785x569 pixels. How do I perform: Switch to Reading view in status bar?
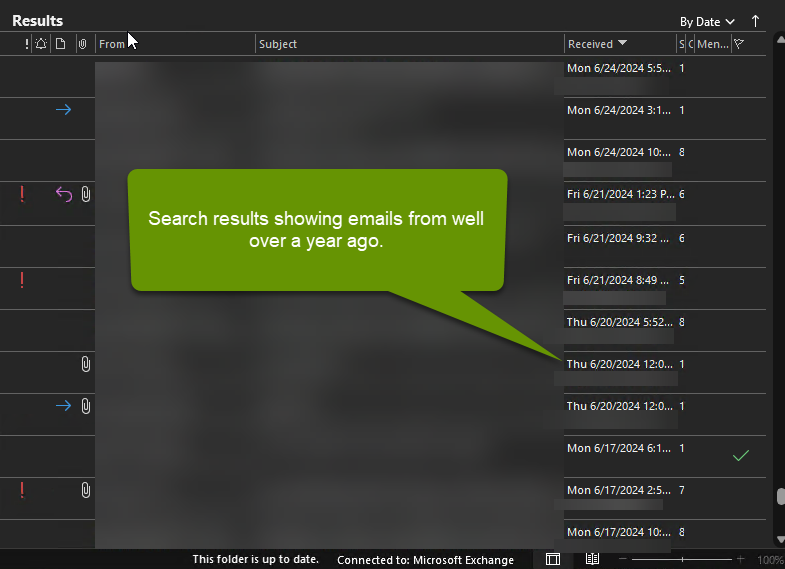point(592,559)
